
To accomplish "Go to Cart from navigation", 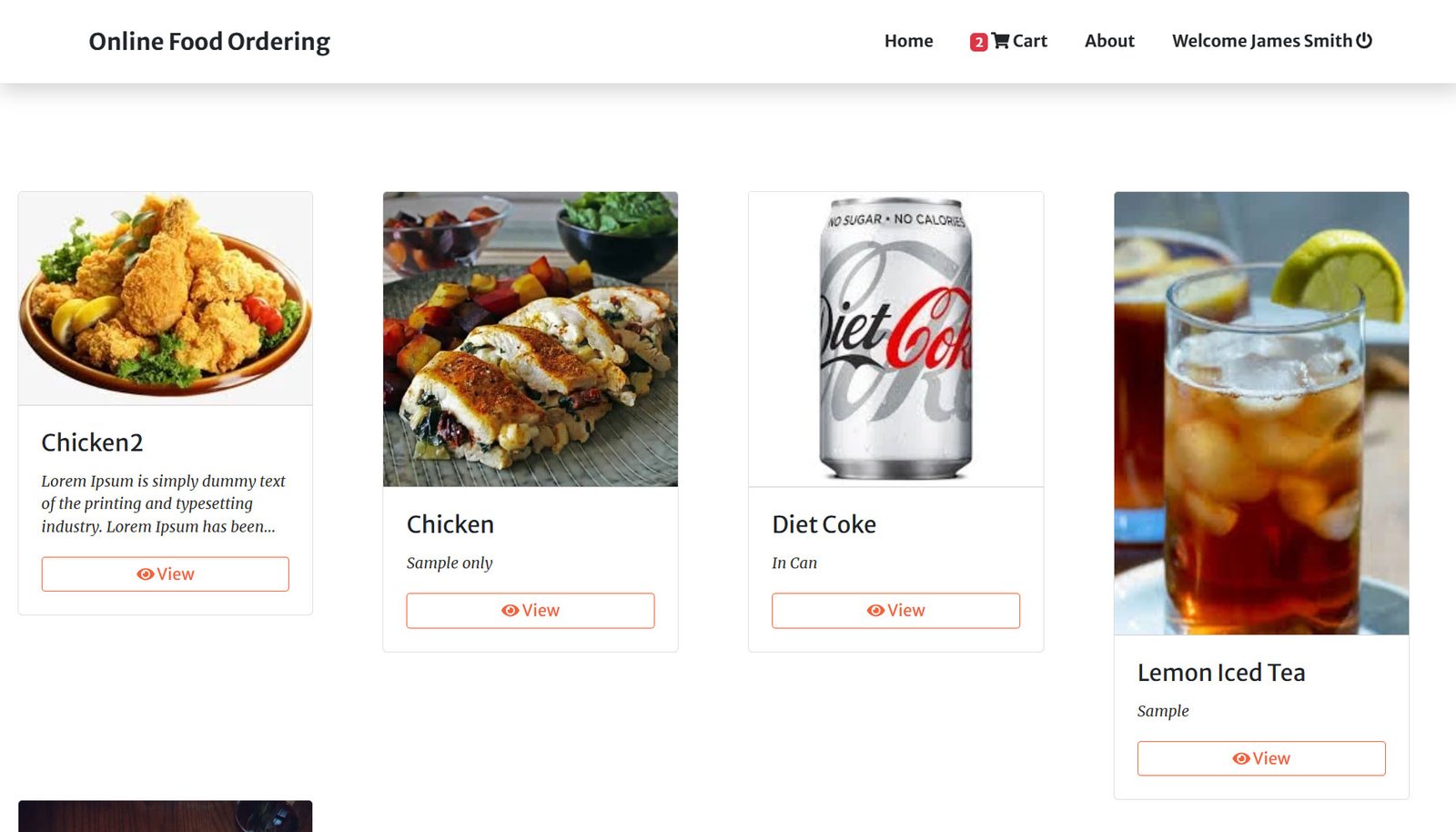I will pyautogui.click(x=1029, y=41).
